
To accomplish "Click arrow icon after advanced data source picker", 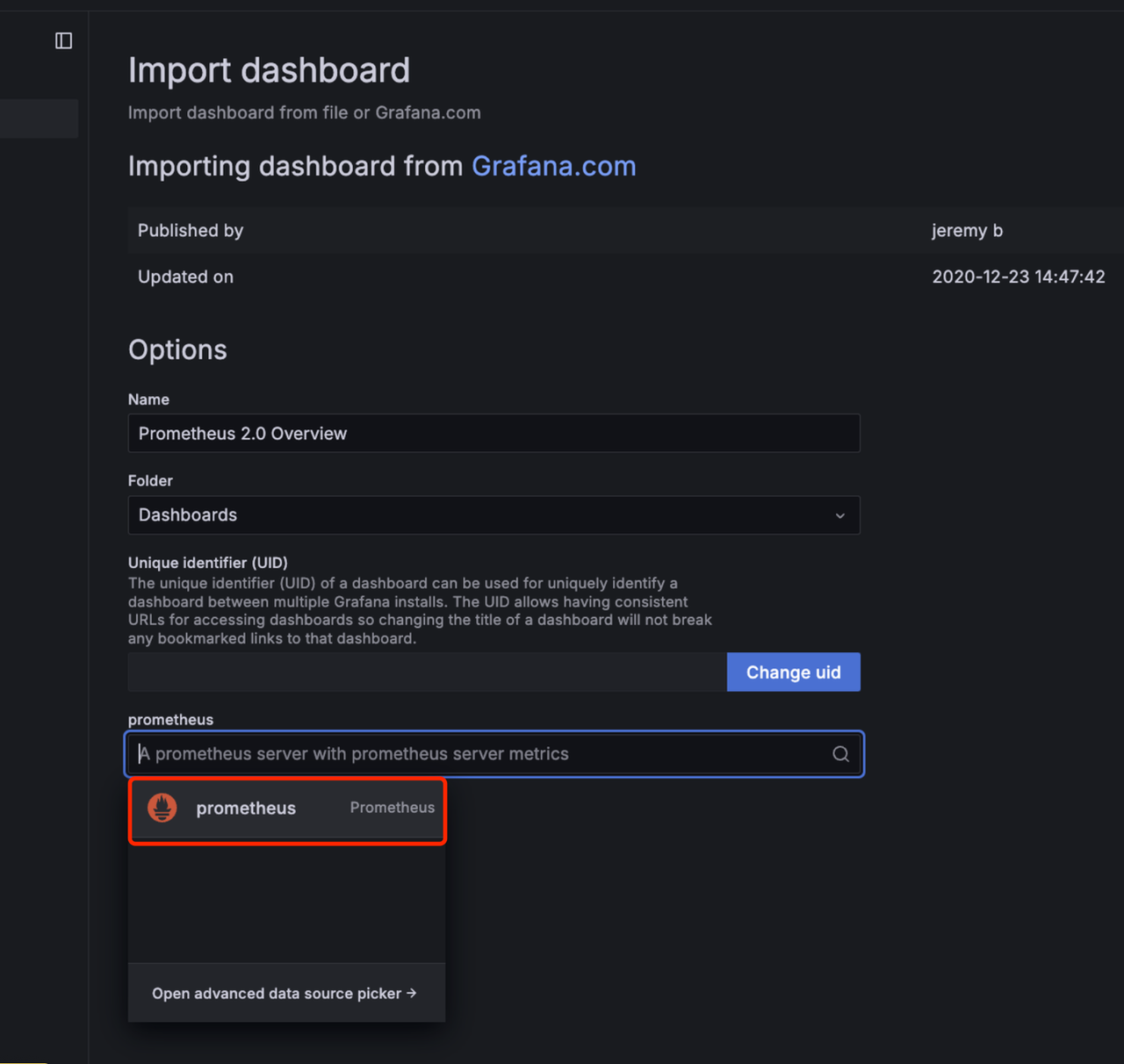I will pos(412,993).
